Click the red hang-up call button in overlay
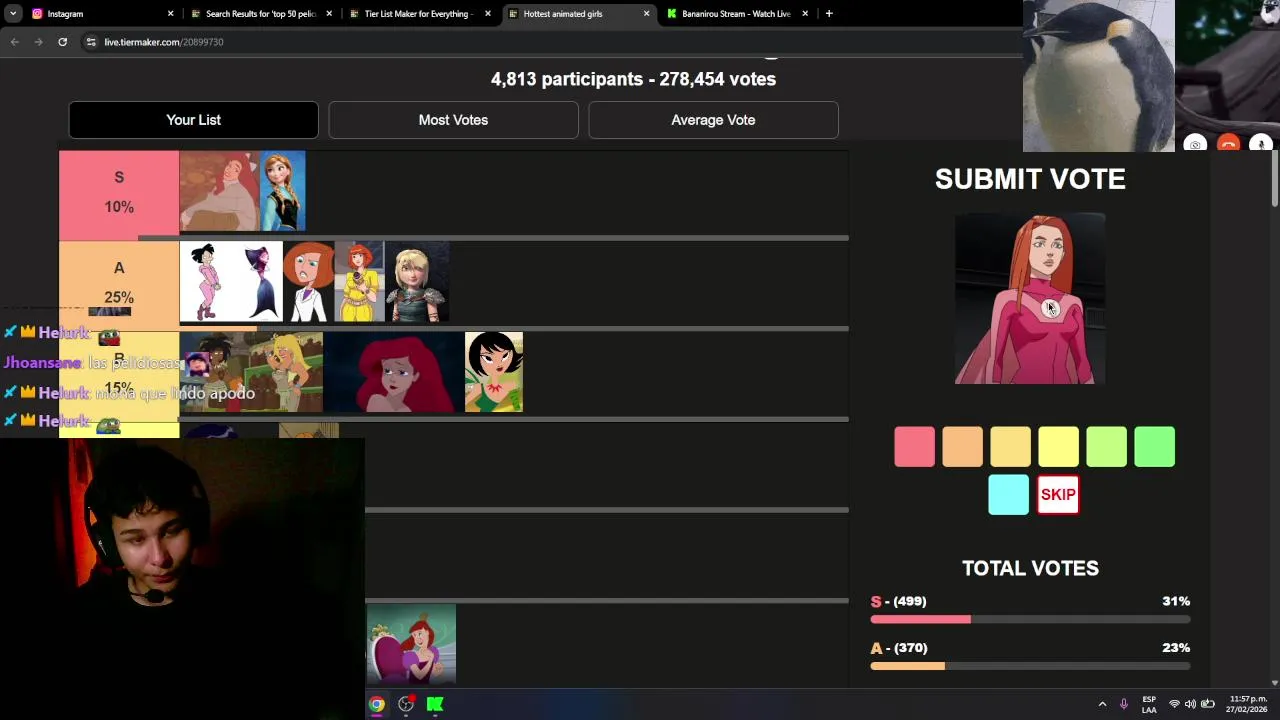This screenshot has width=1280, height=720. [x=1228, y=145]
